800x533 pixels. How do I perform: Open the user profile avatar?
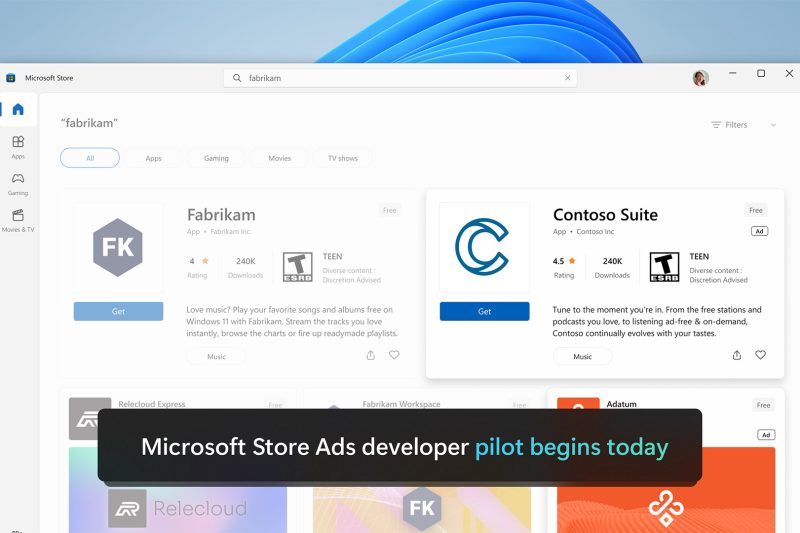(x=701, y=78)
